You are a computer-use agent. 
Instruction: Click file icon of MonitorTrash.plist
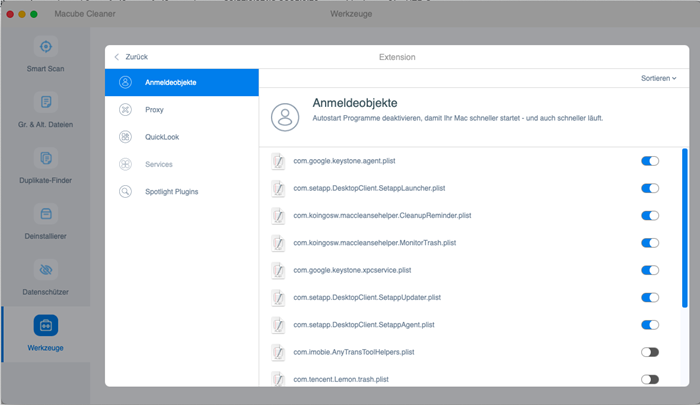point(278,243)
